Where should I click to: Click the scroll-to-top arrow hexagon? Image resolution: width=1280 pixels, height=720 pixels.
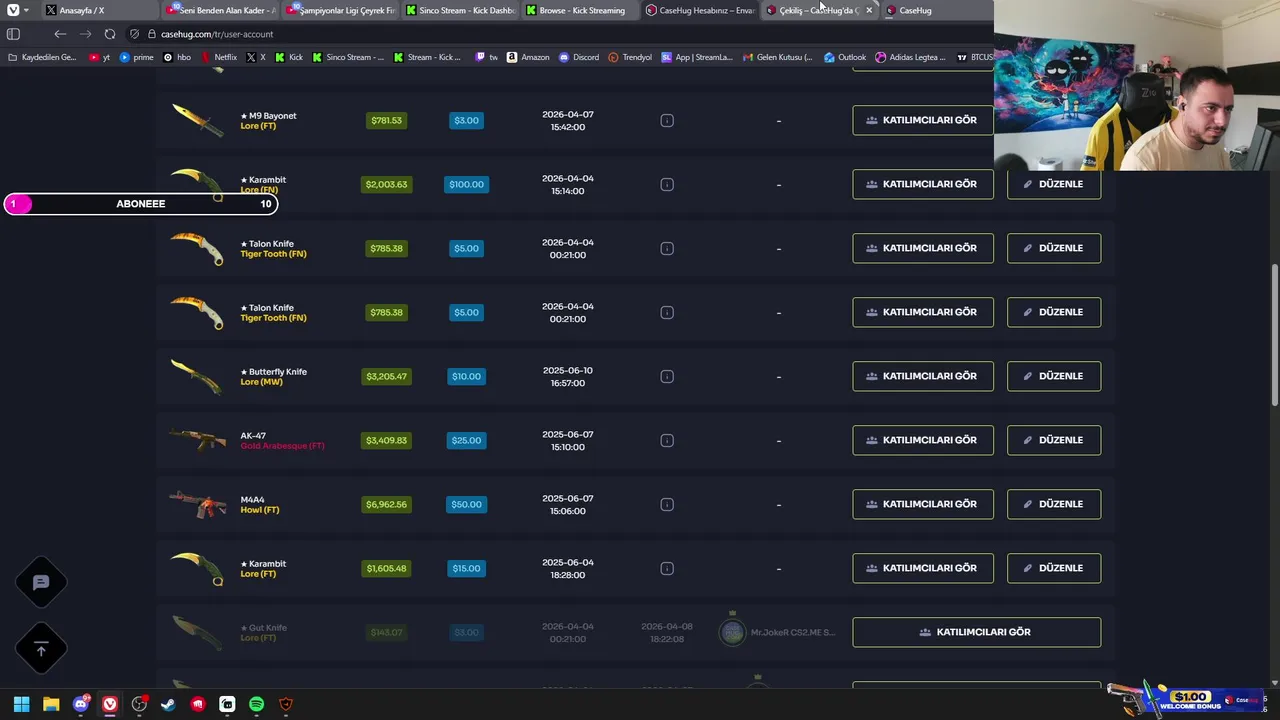click(x=41, y=650)
